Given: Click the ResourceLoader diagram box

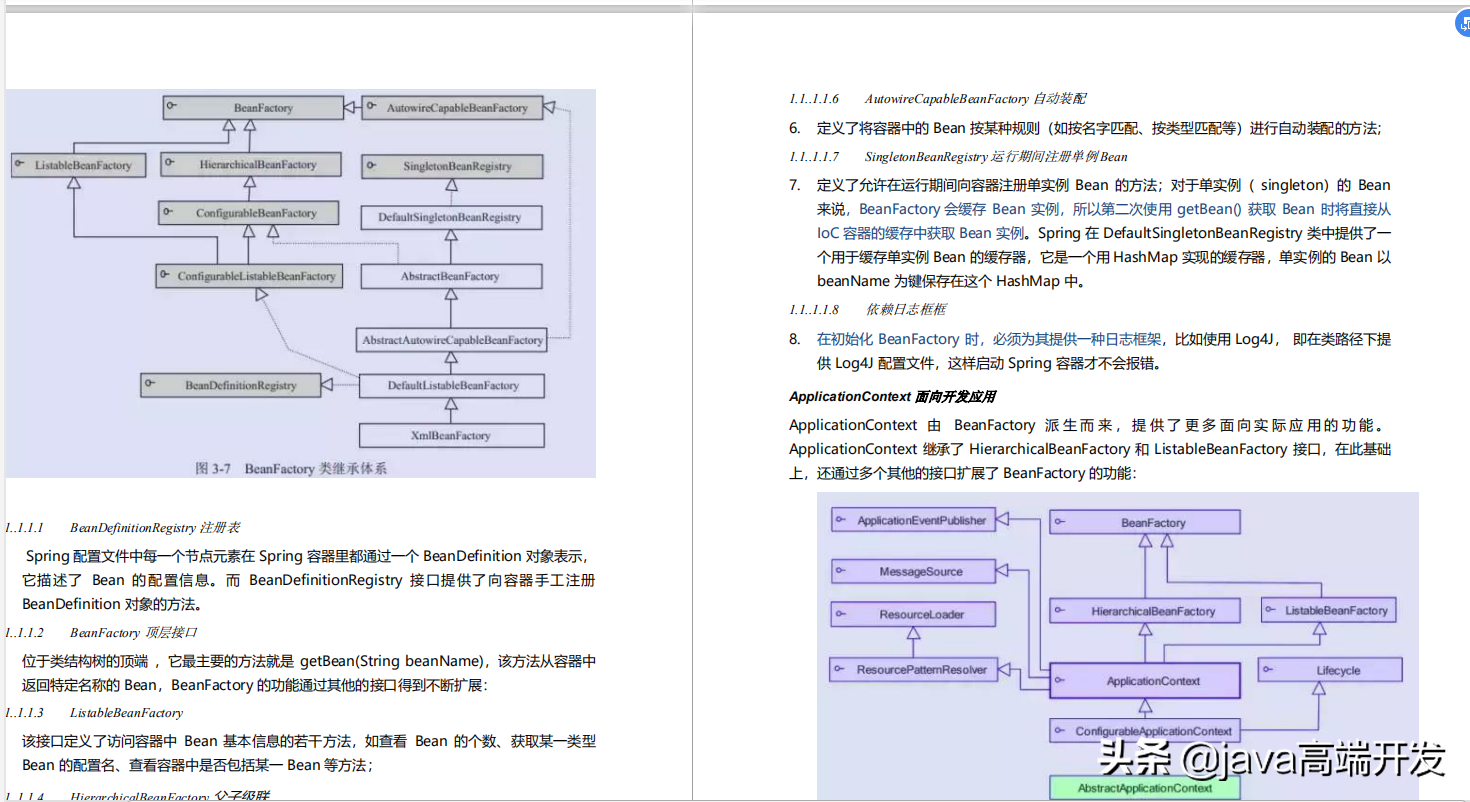Looking at the screenshot, I should 913,614.
